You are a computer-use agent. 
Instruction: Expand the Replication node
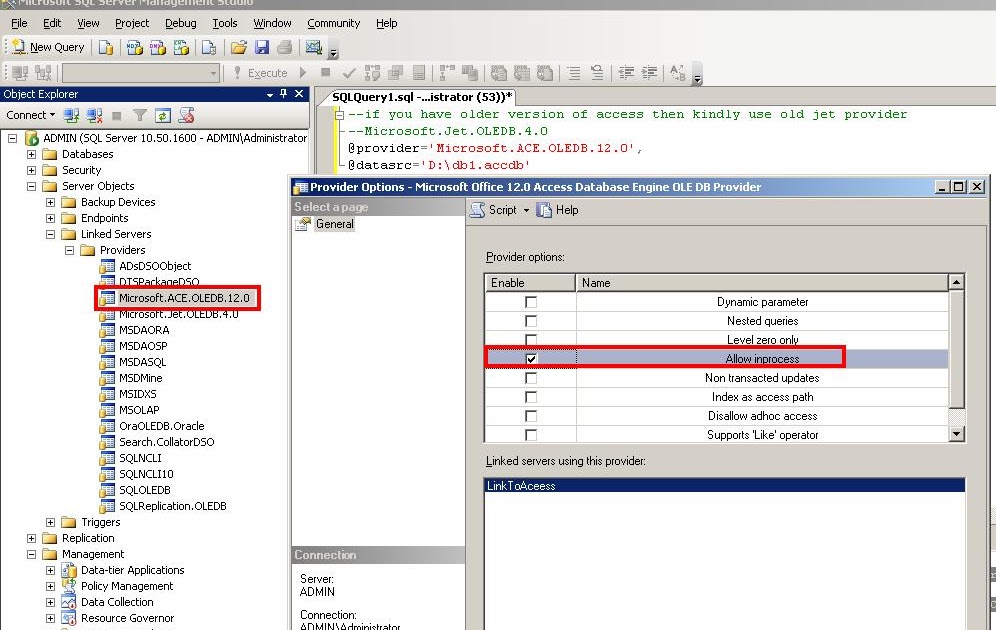click(x=33, y=538)
